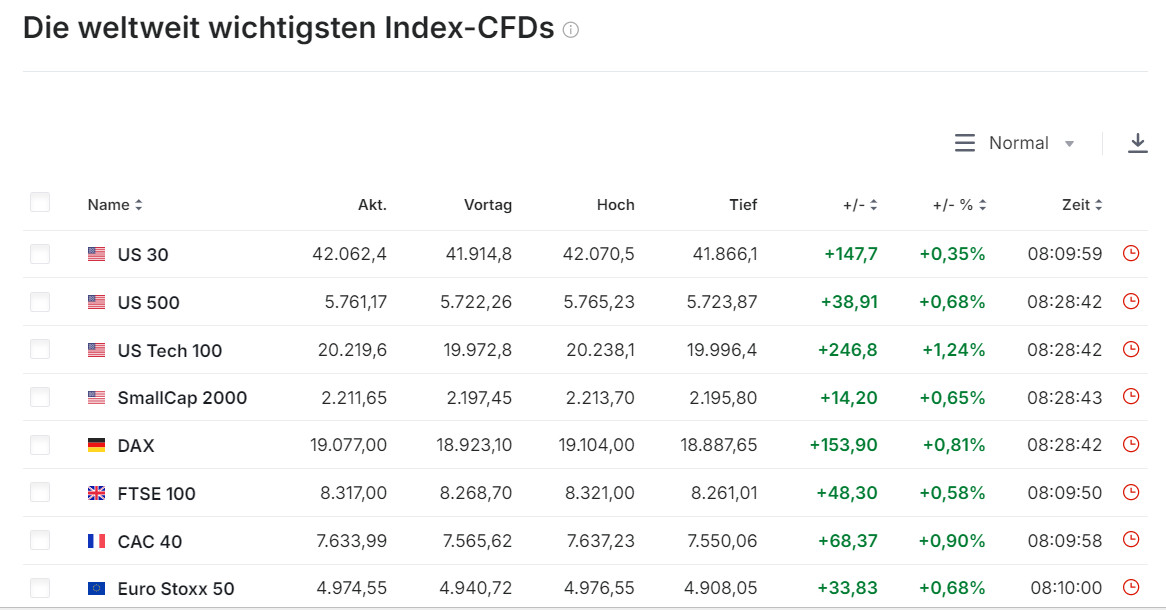
Task: Click the clock icon in US 30 row
Action: (1131, 254)
